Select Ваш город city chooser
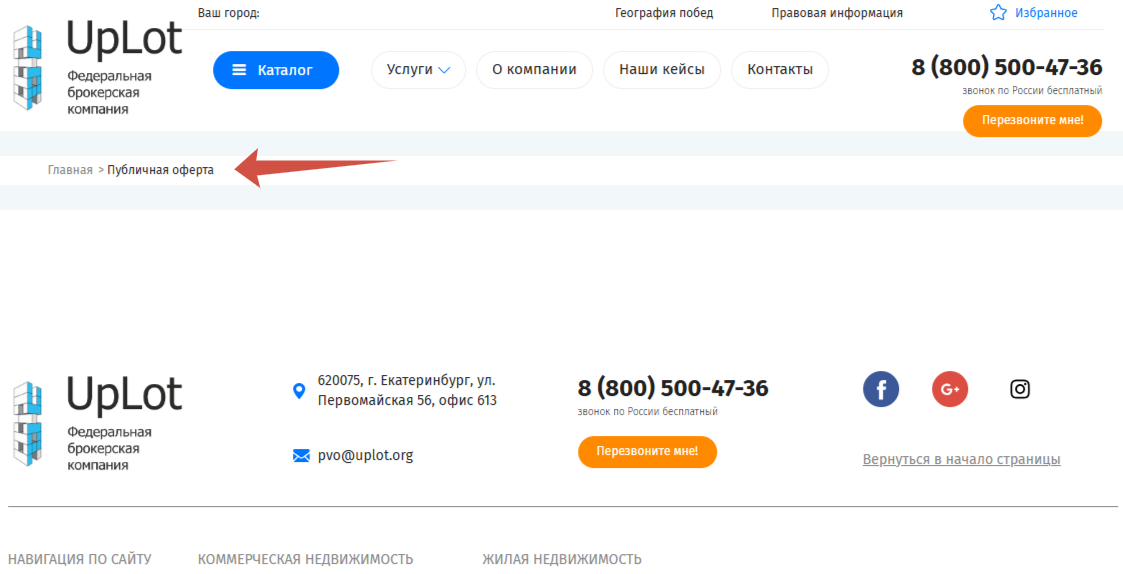Viewport: 1123px width, 574px height. (x=228, y=13)
